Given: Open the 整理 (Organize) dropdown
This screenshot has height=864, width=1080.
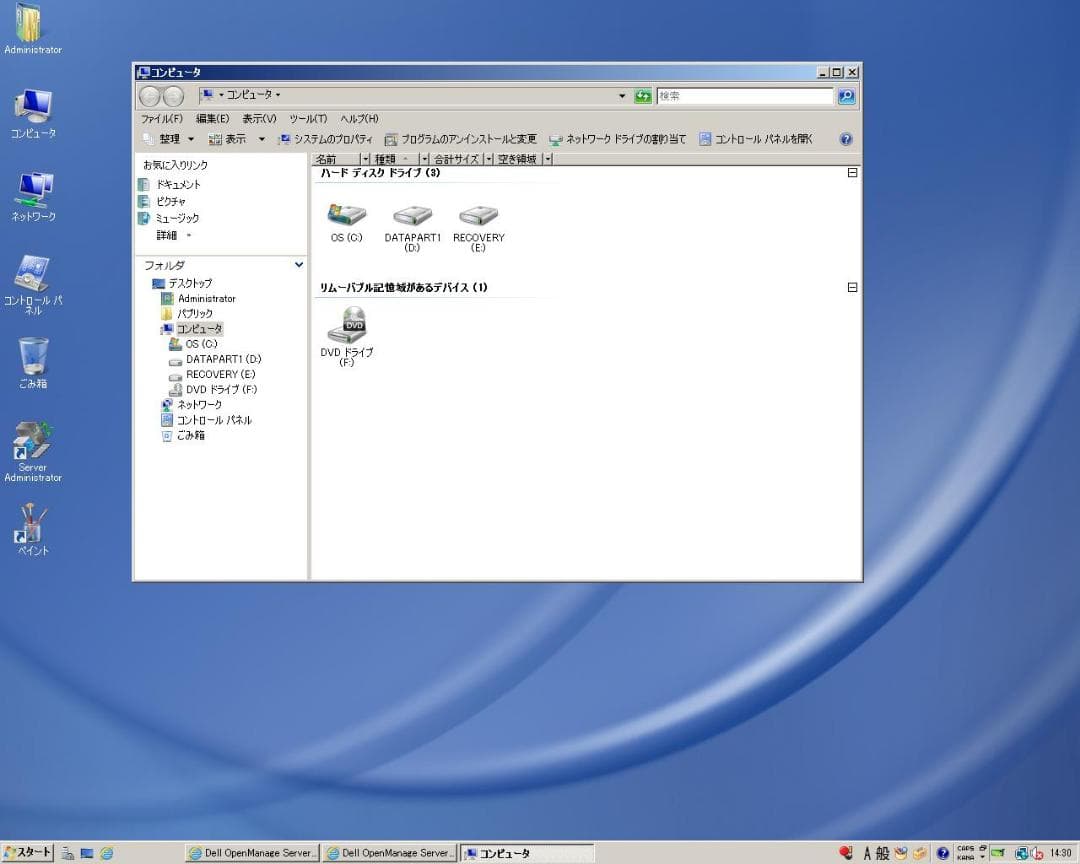Looking at the screenshot, I should click(170, 138).
